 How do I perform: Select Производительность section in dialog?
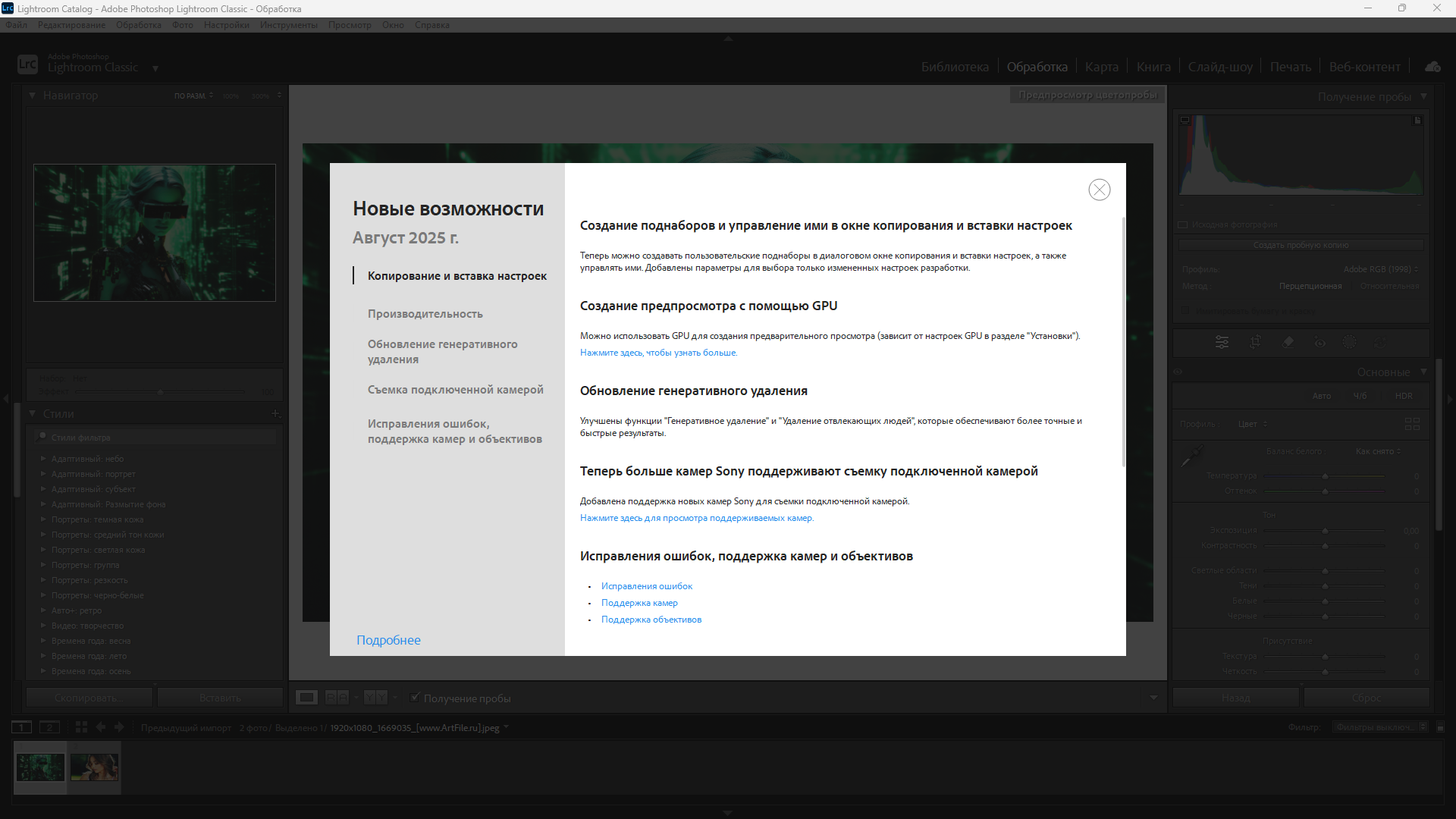[x=425, y=313]
